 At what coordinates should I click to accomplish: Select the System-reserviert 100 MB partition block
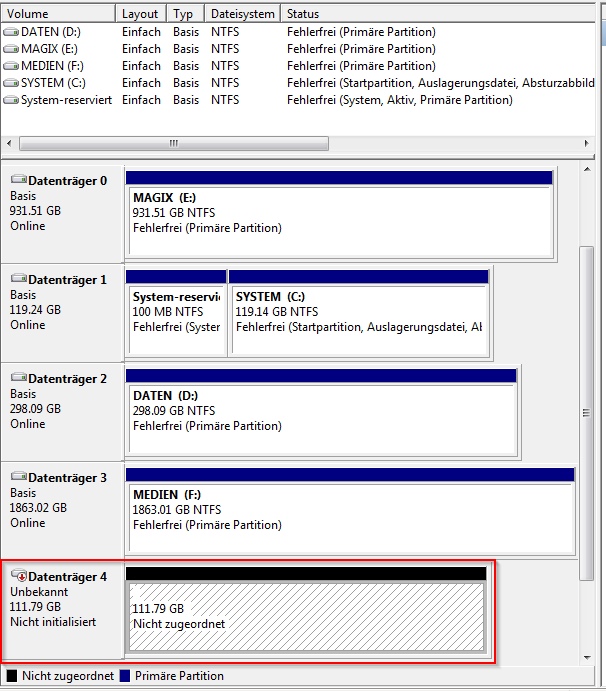176,313
